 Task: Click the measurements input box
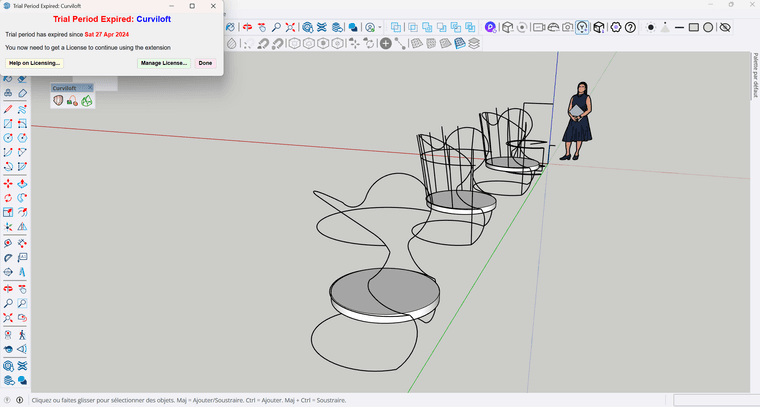pos(716,400)
